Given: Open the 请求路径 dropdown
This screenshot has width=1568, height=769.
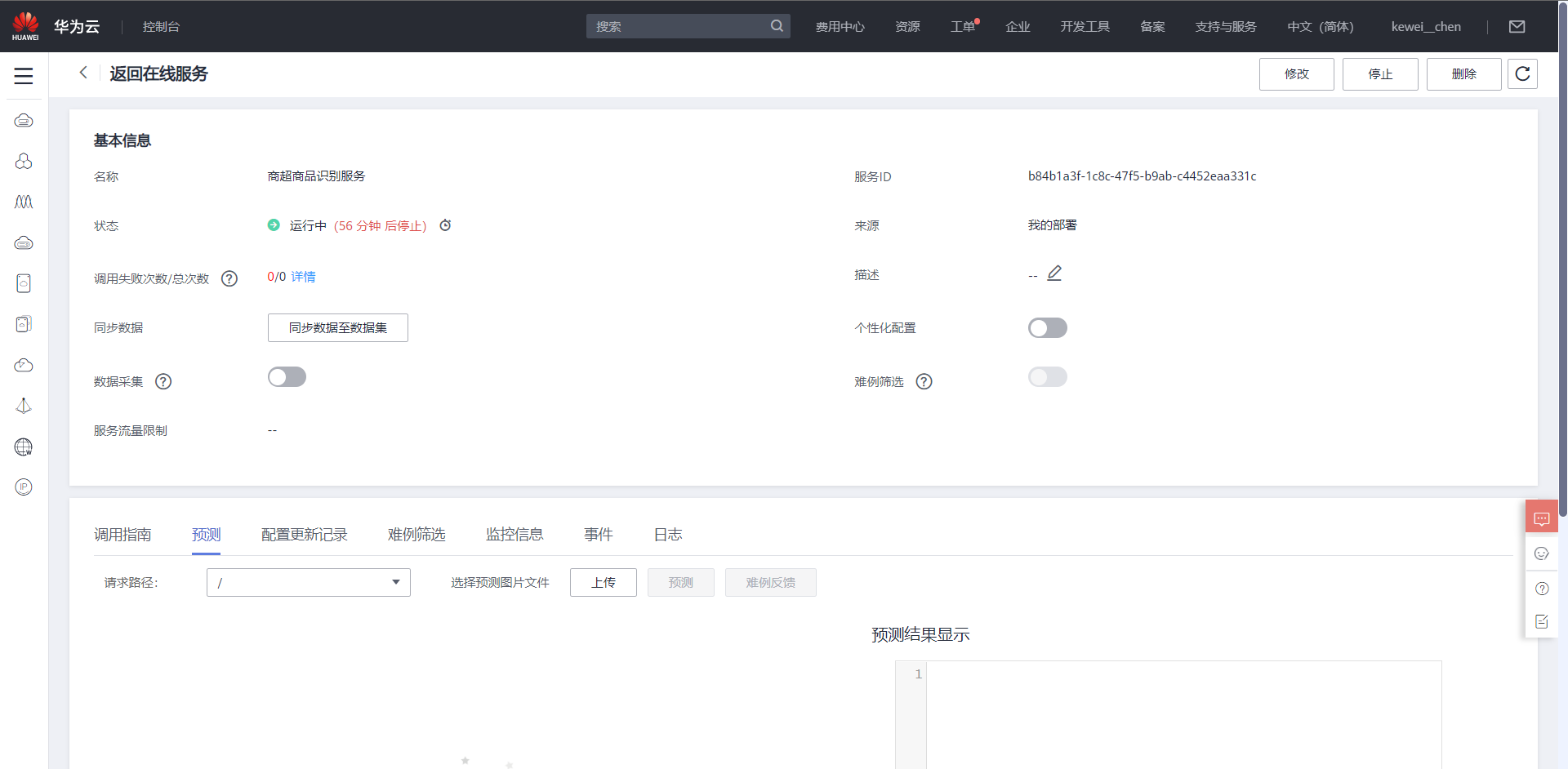Looking at the screenshot, I should 309,582.
